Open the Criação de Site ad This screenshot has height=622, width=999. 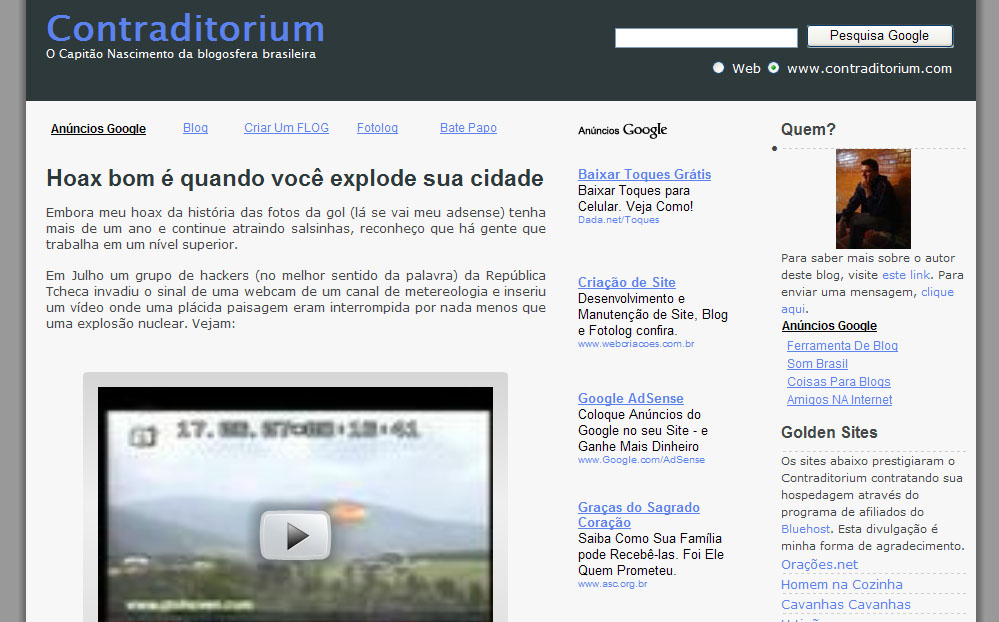coord(626,282)
